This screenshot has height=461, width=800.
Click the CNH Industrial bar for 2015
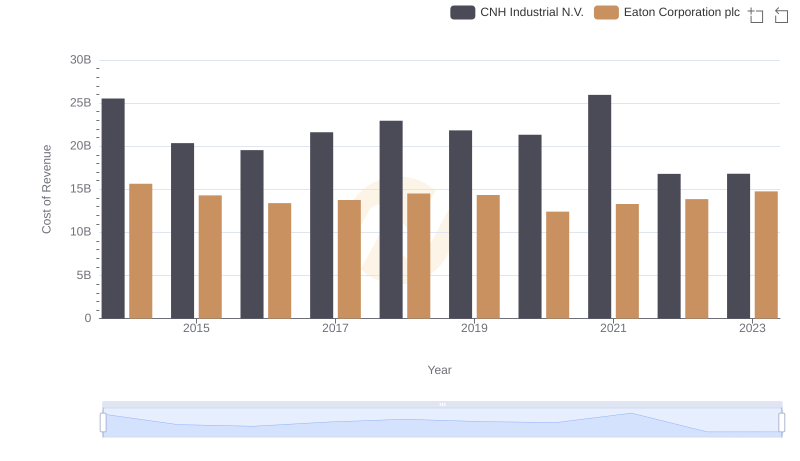(x=183, y=230)
